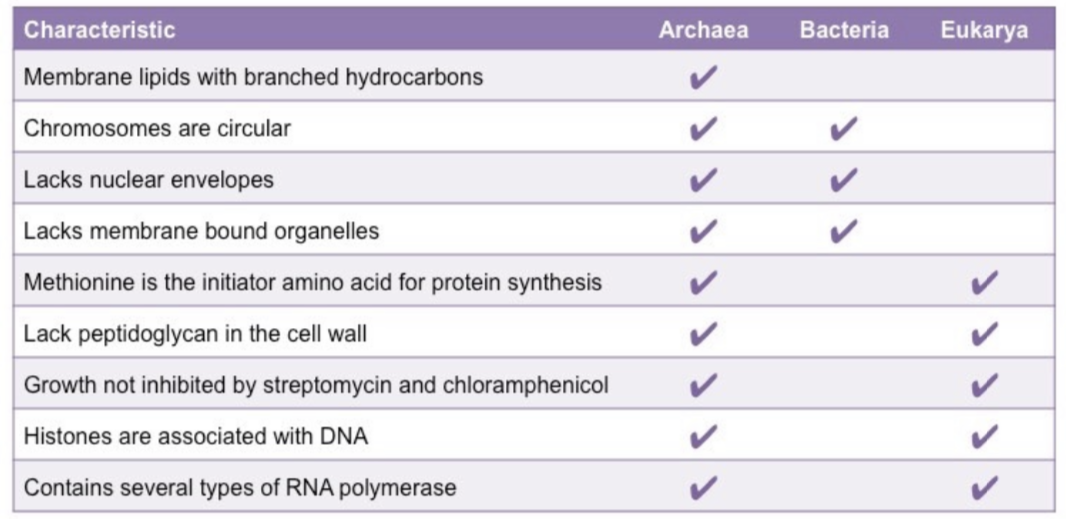Click the Characteristic column header
The image size is (1066, 519).
(99, 30)
